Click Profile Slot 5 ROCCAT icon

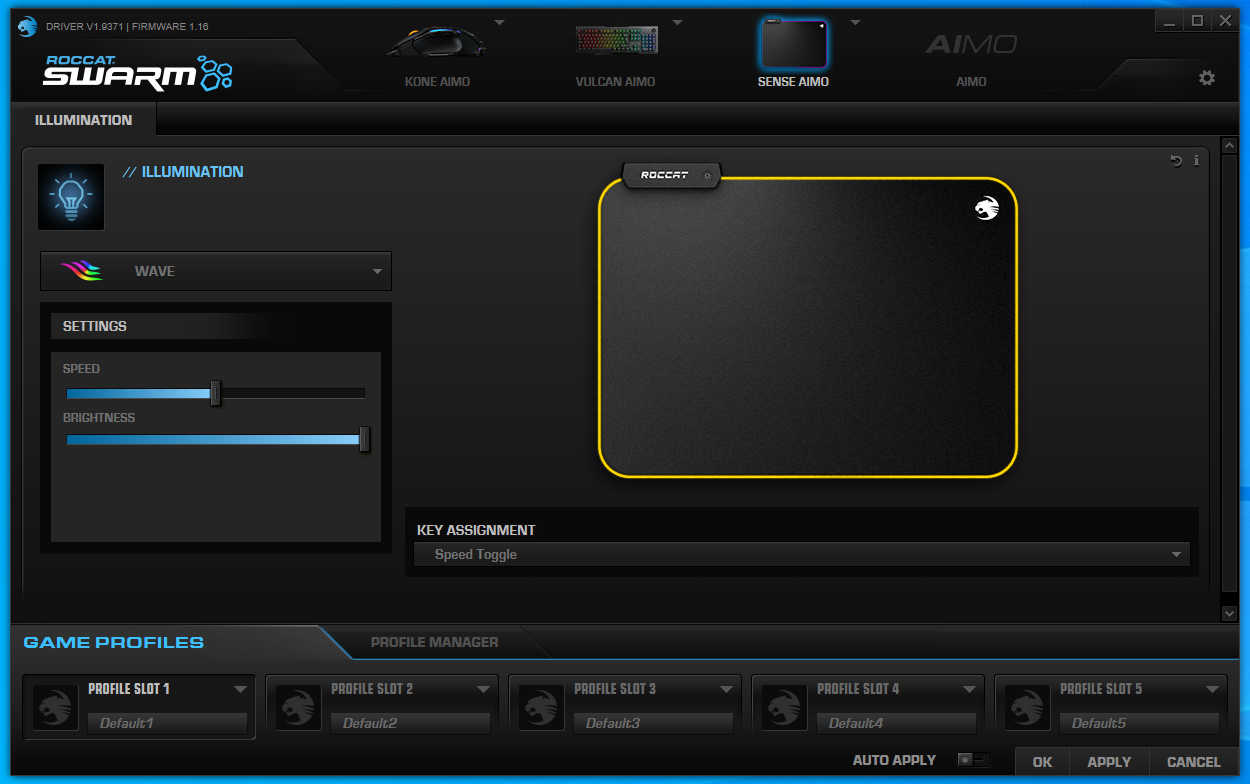(x=1027, y=709)
